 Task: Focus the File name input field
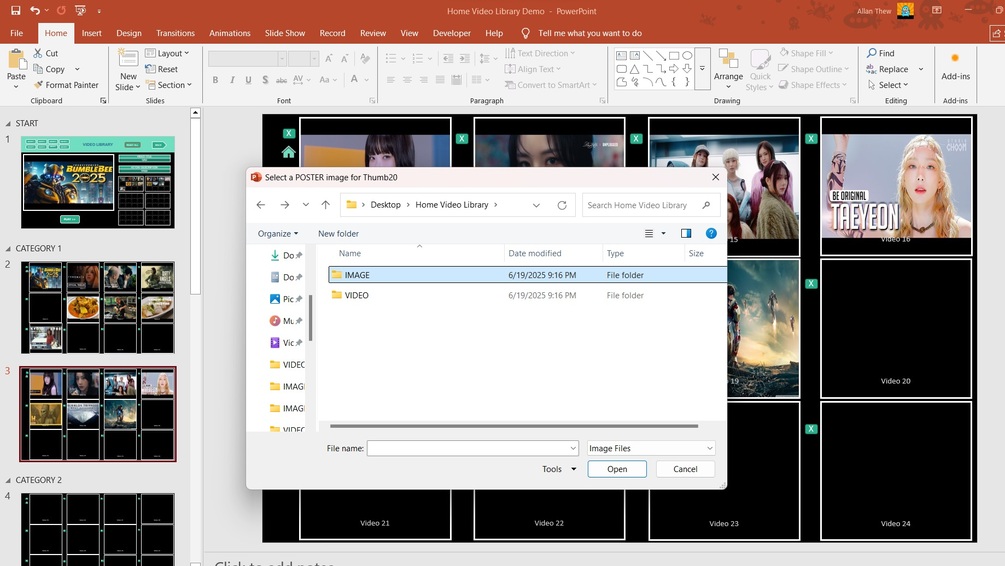(x=472, y=448)
